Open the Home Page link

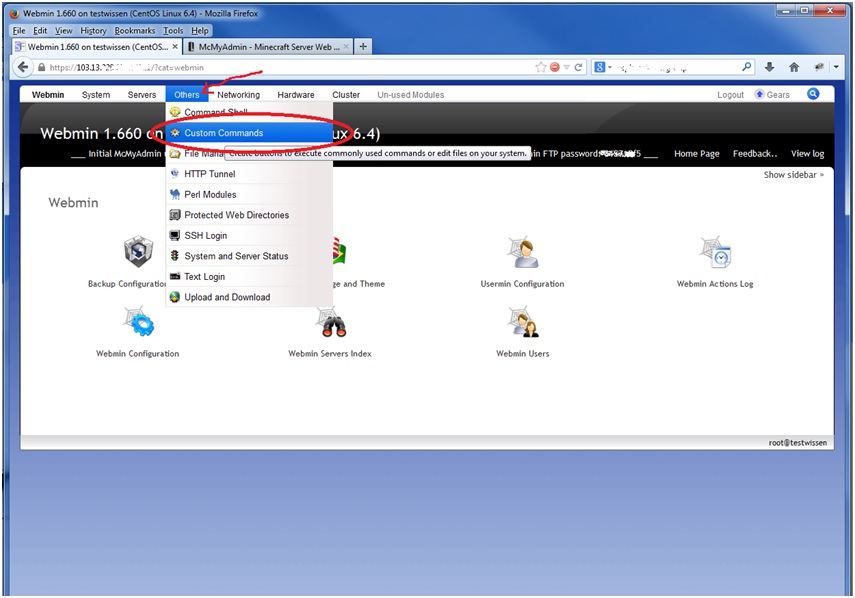tap(696, 154)
